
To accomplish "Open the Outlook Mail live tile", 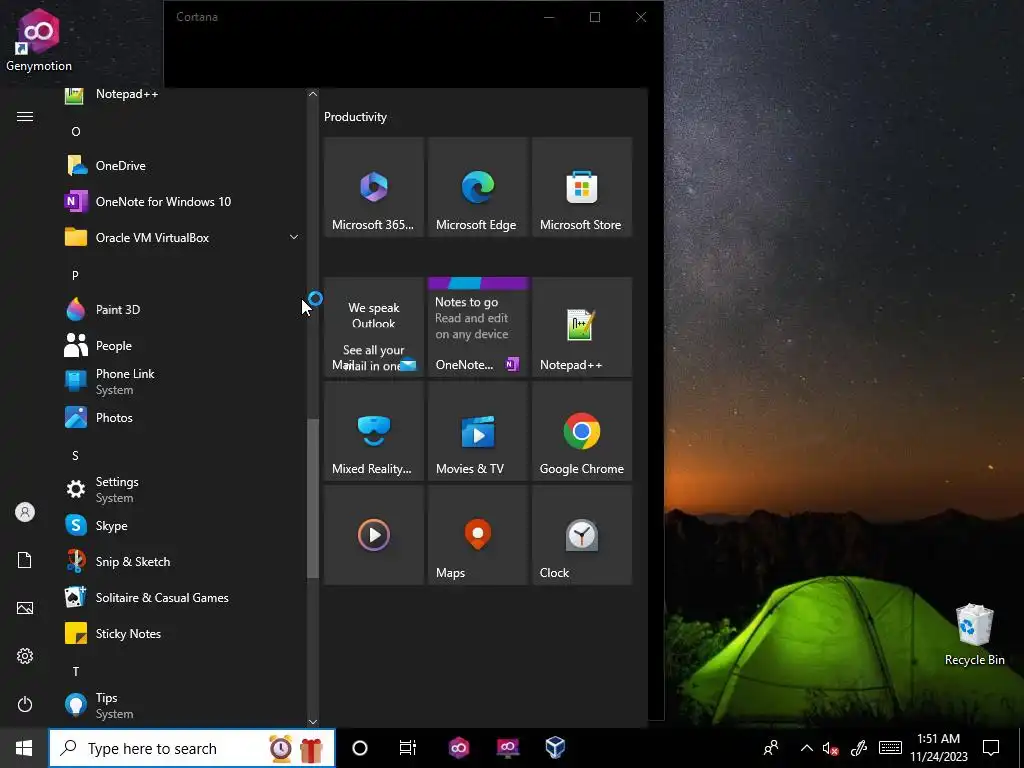I will point(374,327).
